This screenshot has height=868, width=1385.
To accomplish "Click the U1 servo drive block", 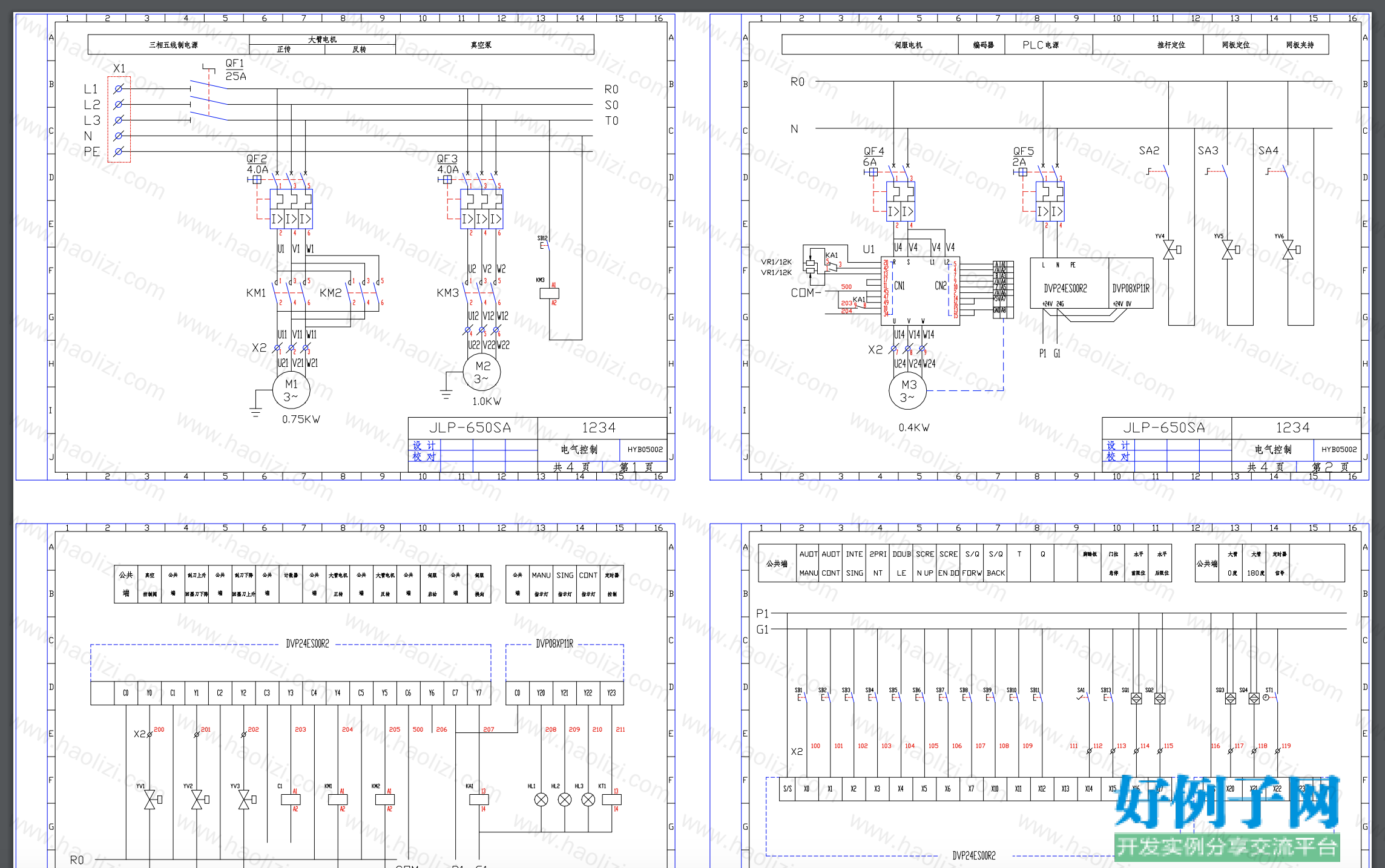I will 920,291.
